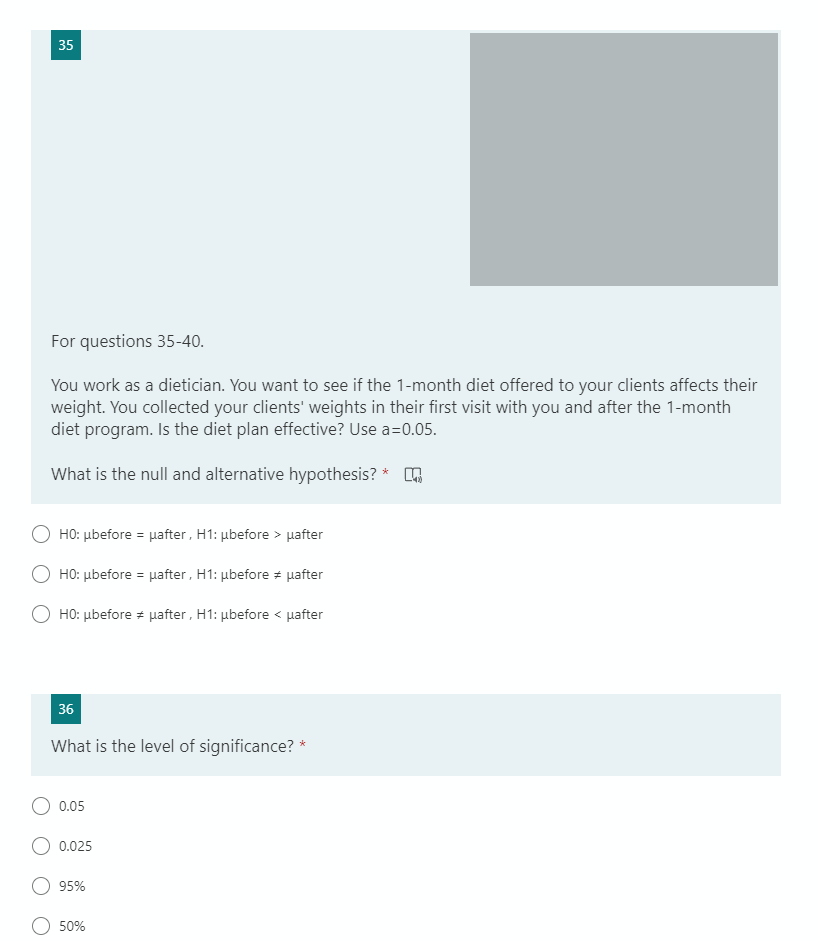
Task: Pick the 50% answer choice
Action: click(x=41, y=926)
